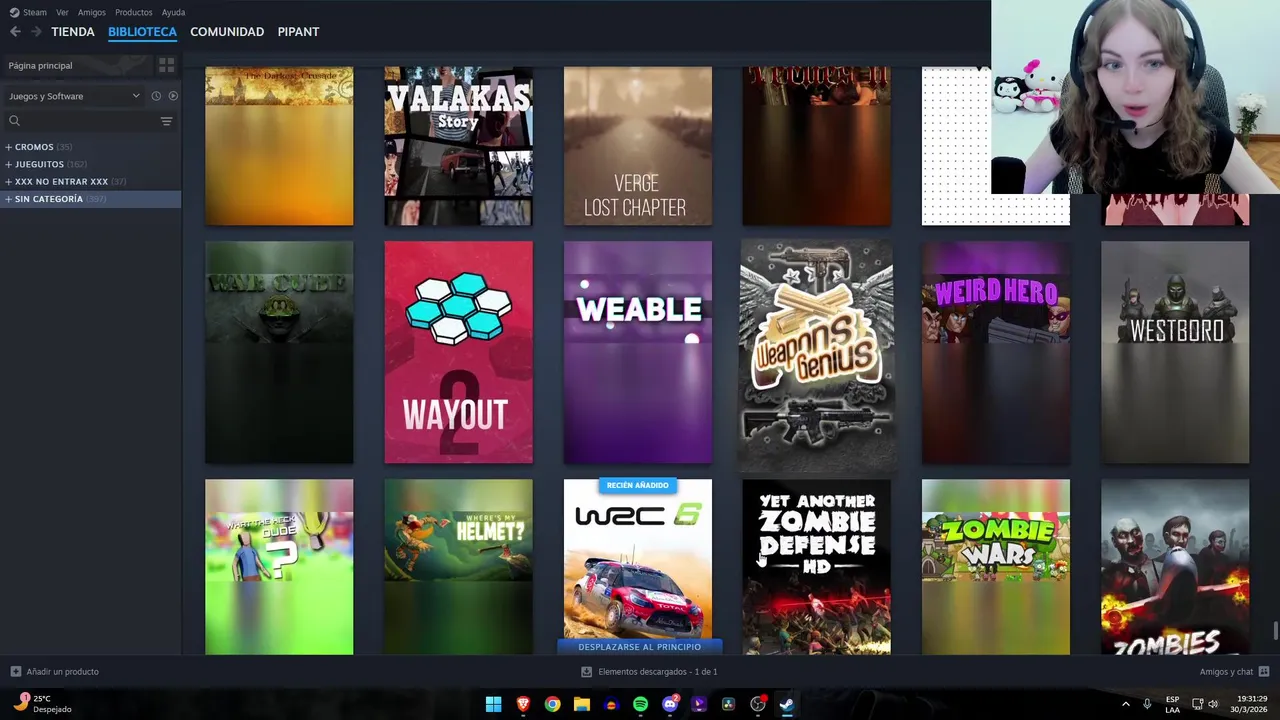Image resolution: width=1280 pixels, height=720 pixels.
Task: Open The Darkest Crusade game cover
Action: tap(279, 146)
